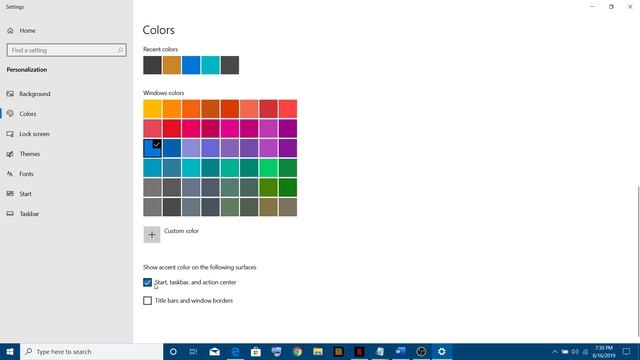Viewport: 640px width, 360px height.
Task: Launch Microsoft Edge from the taskbar
Action: coord(235,352)
